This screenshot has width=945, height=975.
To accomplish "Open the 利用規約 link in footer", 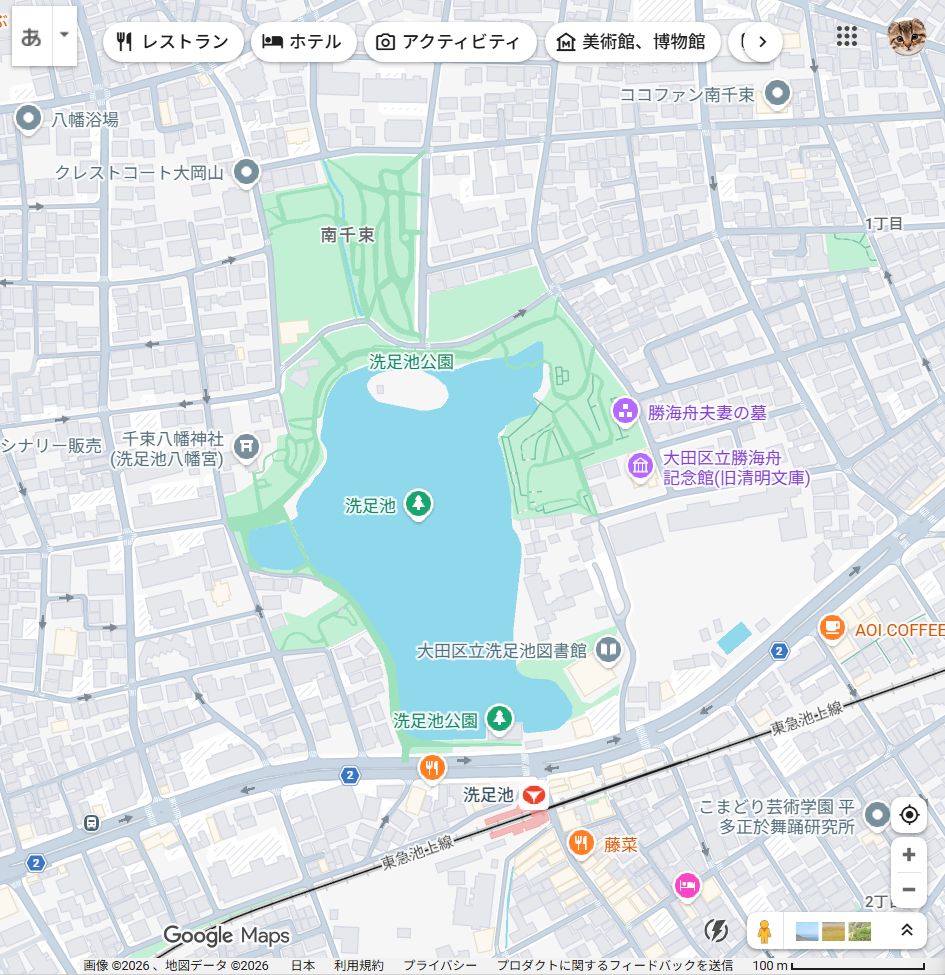I will click(358, 966).
